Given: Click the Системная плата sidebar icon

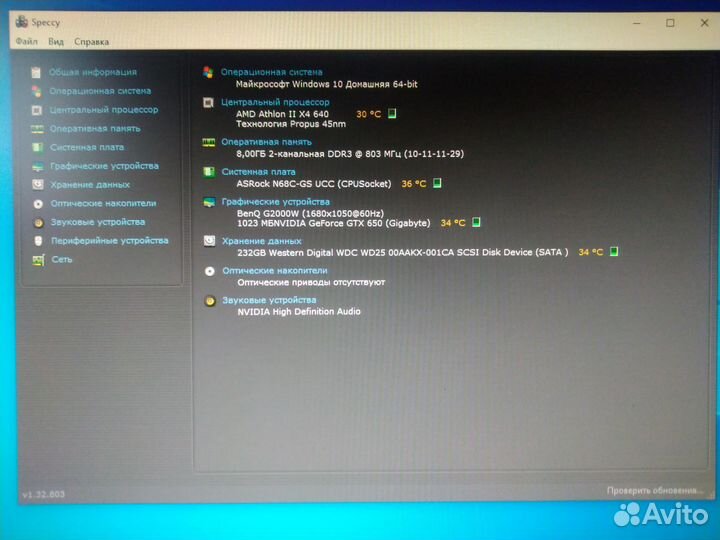Looking at the screenshot, I should coord(38,147).
